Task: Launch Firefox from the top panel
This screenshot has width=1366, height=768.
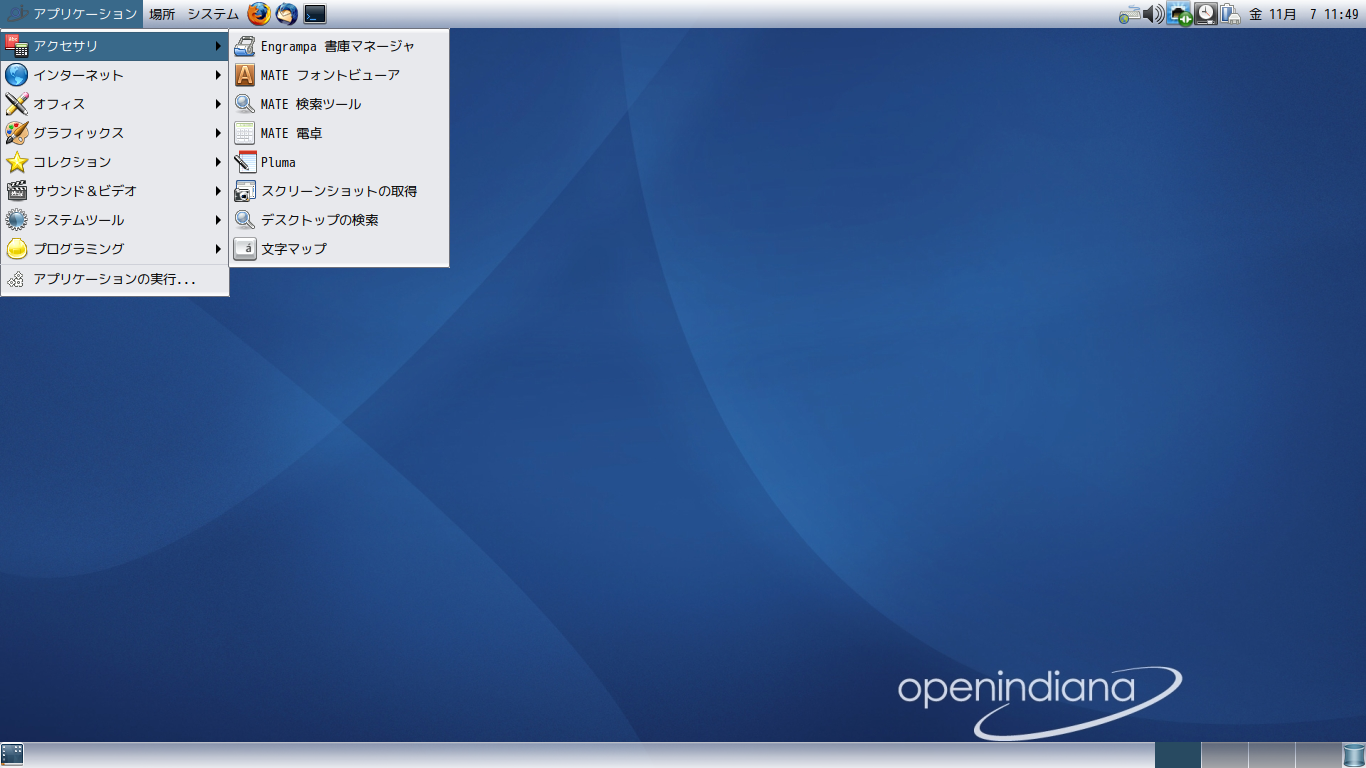Action: point(259,14)
